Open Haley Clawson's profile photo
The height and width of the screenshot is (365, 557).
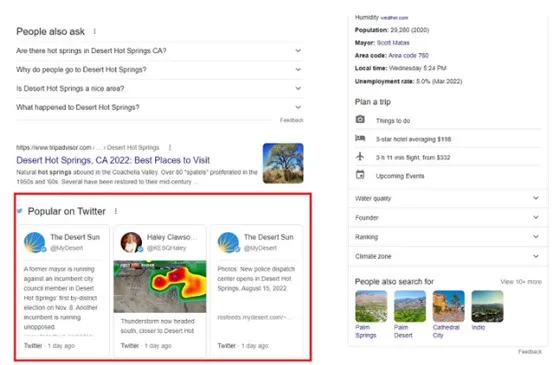[131, 242]
